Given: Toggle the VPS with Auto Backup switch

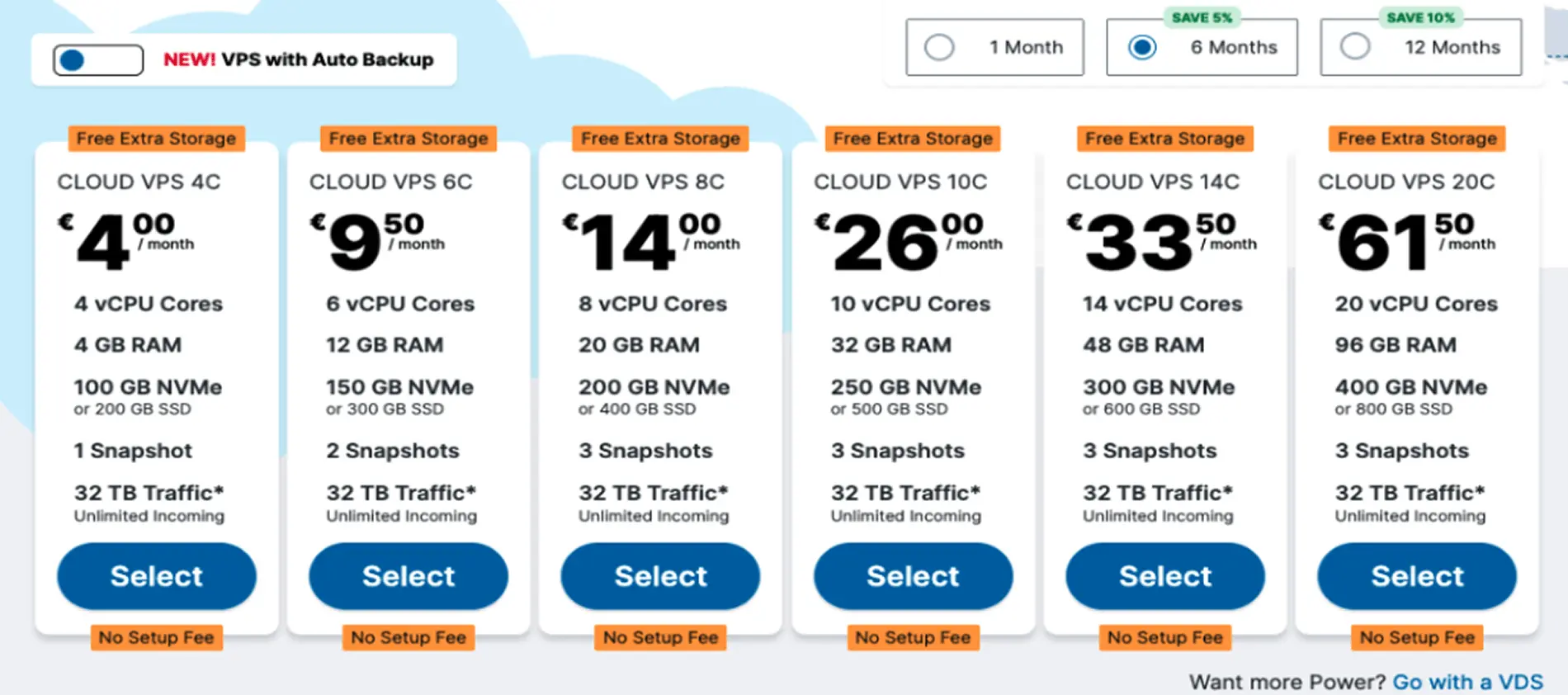Looking at the screenshot, I should pyautogui.click(x=97, y=60).
